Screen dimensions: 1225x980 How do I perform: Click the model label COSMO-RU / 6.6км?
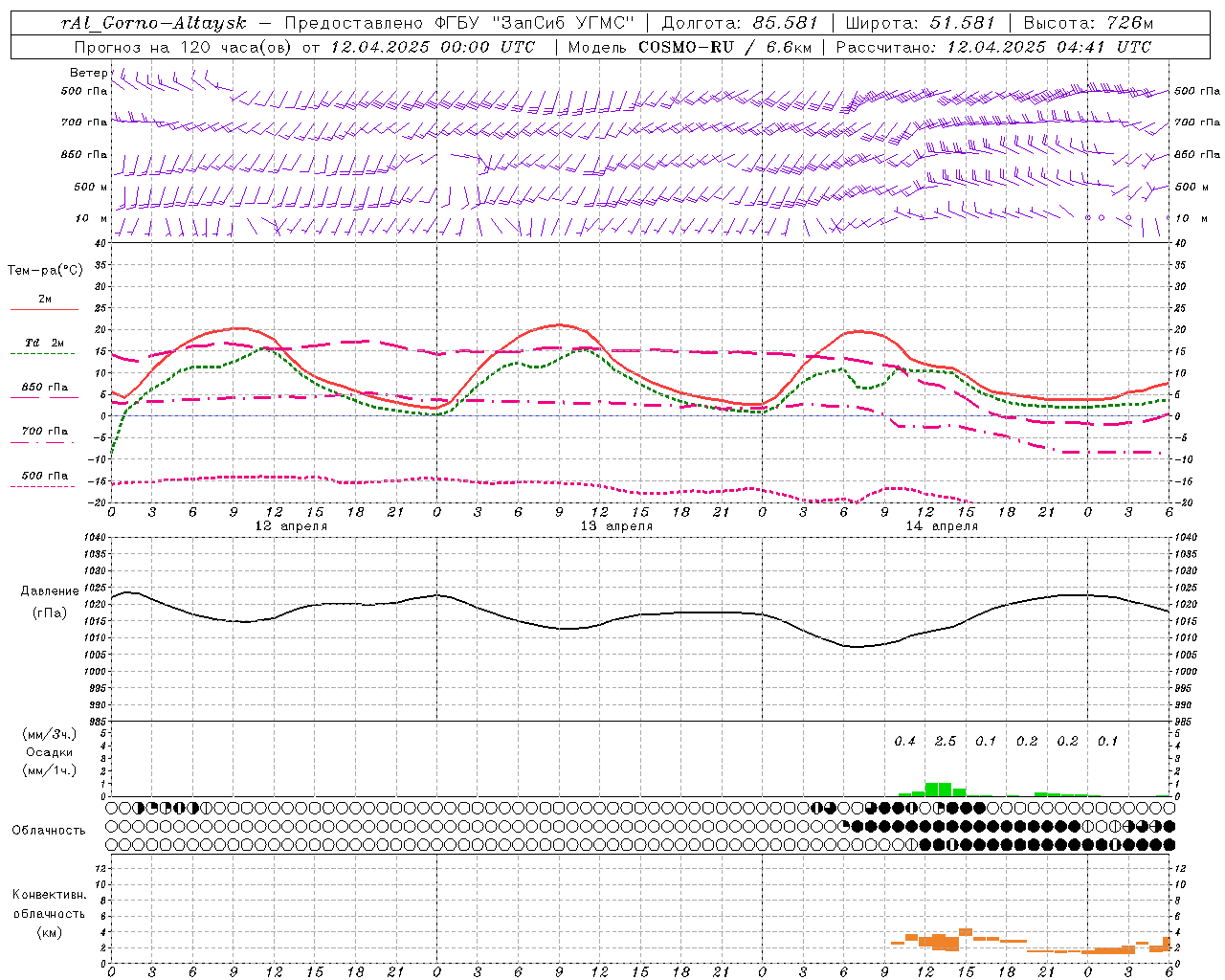(724, 47)
